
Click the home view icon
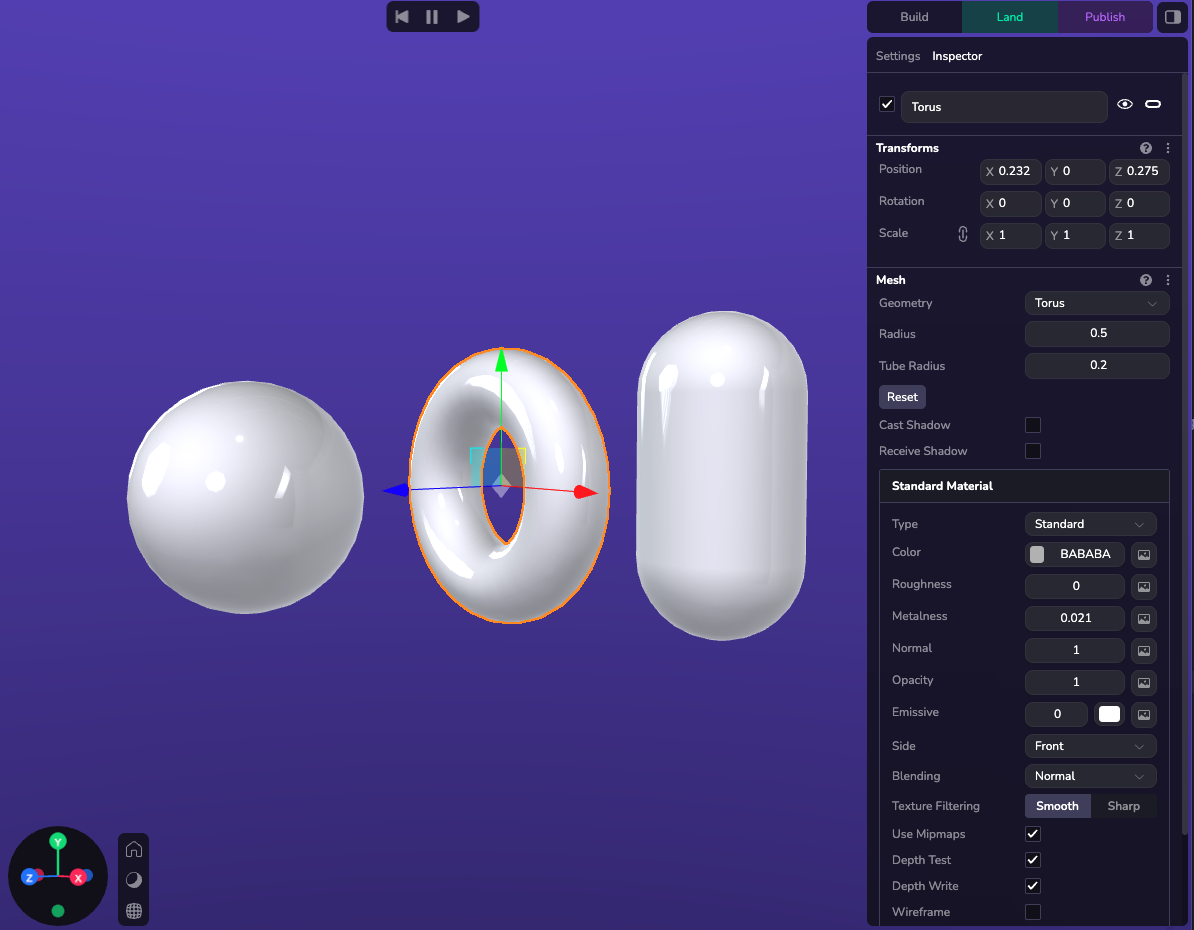click(x=134, y=850)
